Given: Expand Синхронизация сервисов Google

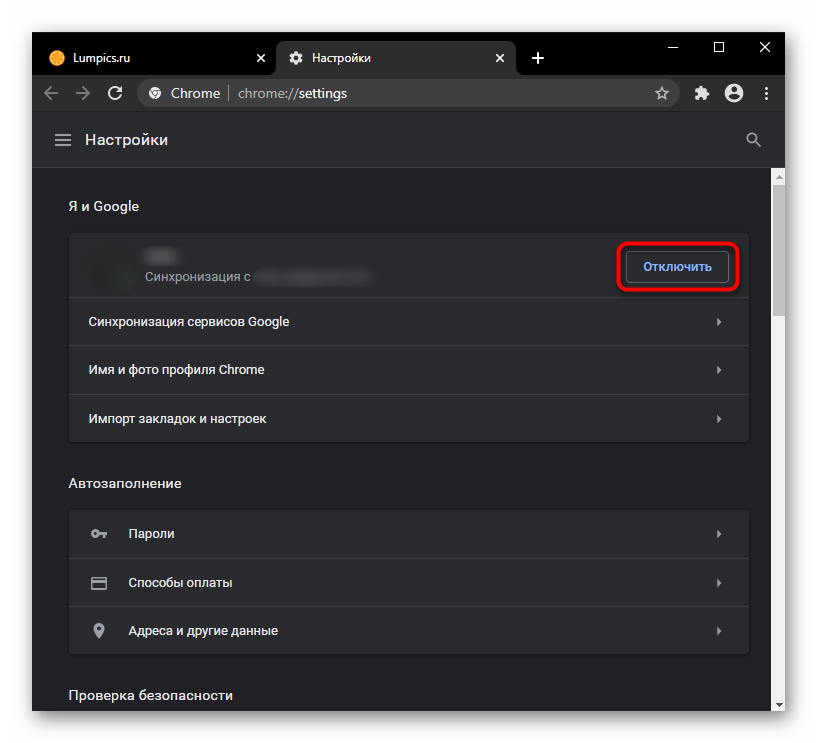Looking at the screenshot, I should pyautogui.click(x=408, y=322).
